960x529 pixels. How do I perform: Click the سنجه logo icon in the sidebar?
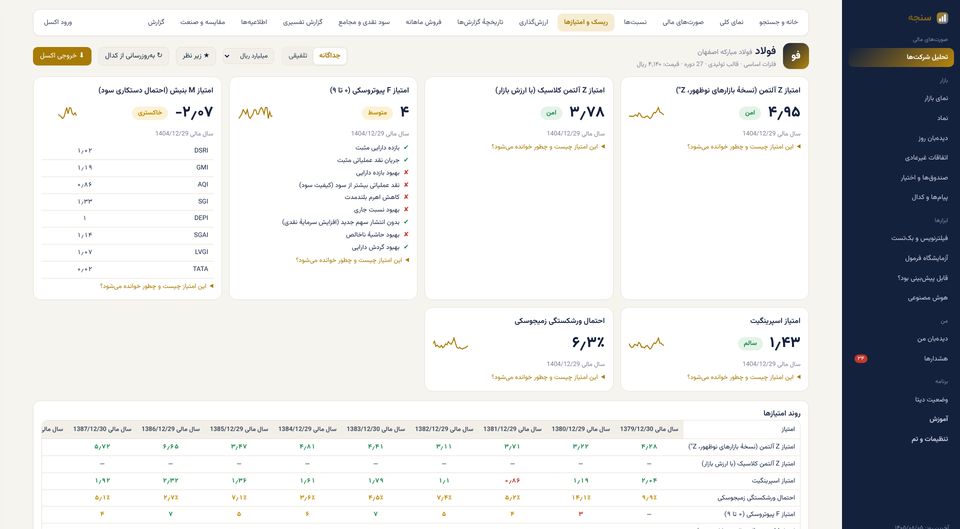coord(942,18)
